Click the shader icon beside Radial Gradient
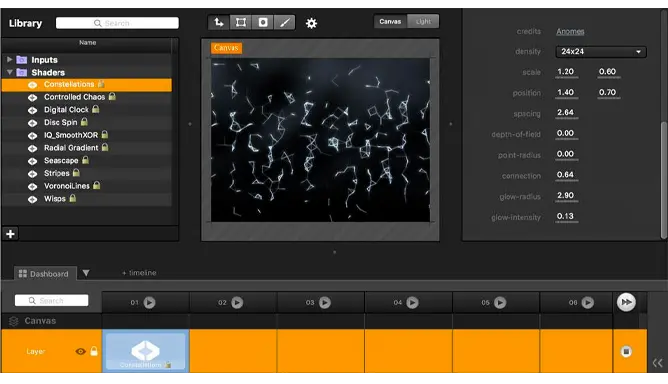Image resolution: width=668 pixels, height=384 pixels. tap(32, 148)
